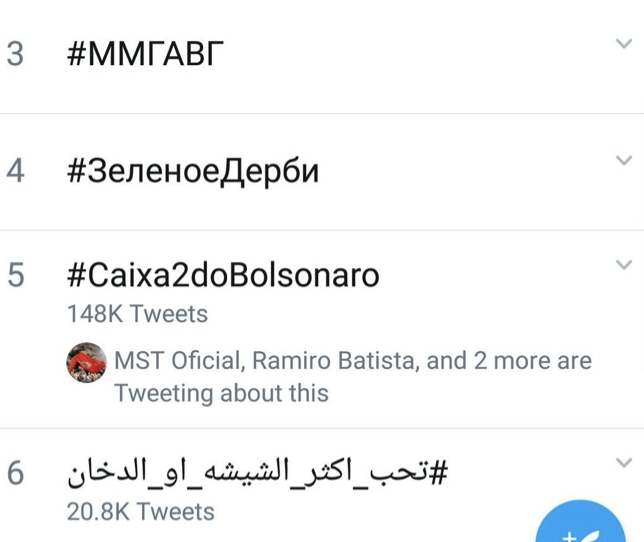Click rank number 3 in trends list
Viewport: 644px width, 542px height.
(15, 54)
